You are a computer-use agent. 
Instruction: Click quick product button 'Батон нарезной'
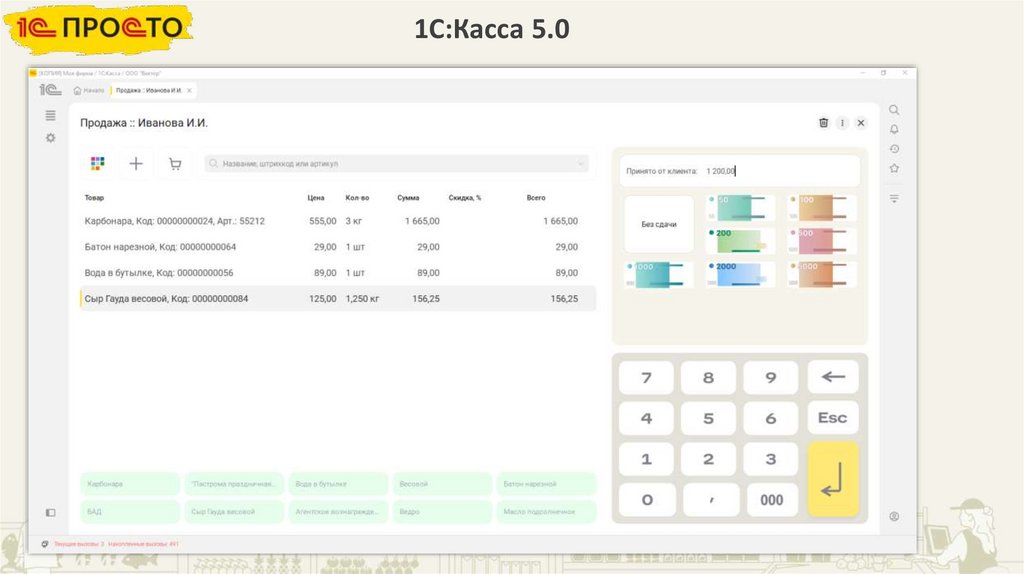click(x=547, y=484)
